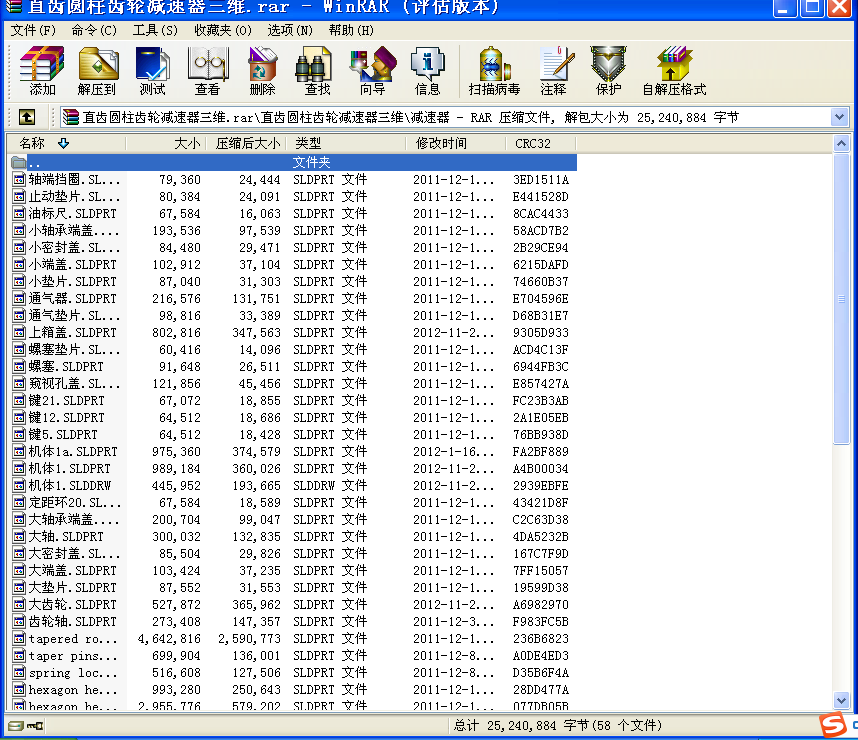
Task: Click the sort arrow next to 名称
Action: [63, 143]
